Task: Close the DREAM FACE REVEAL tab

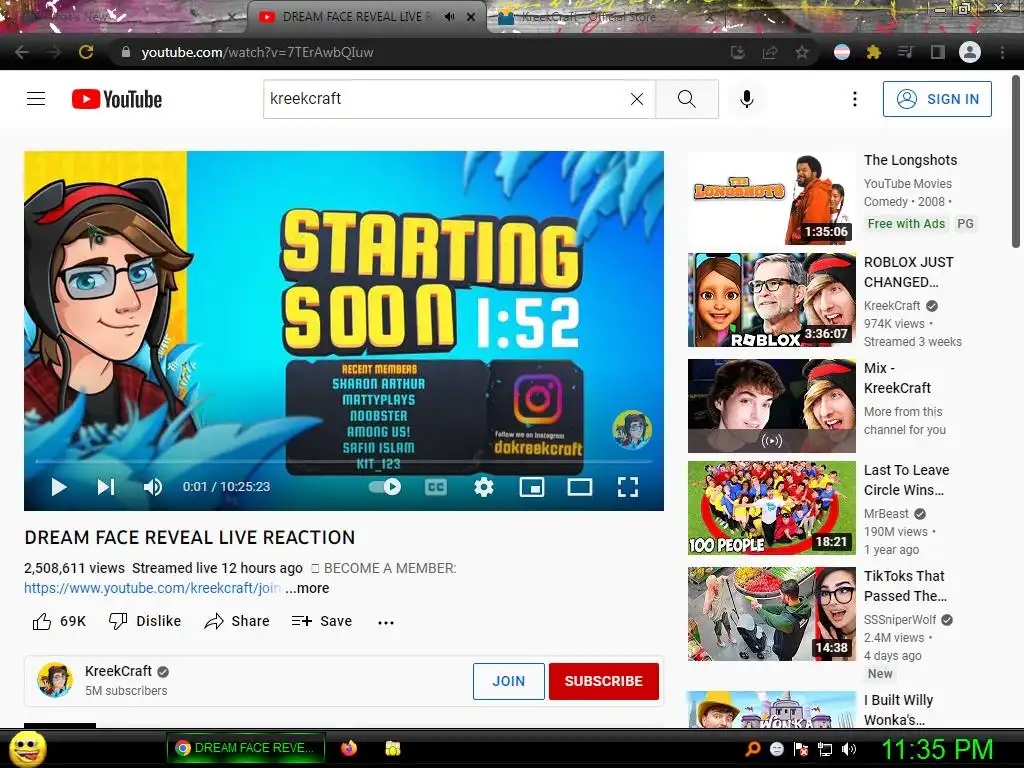Action: [471, 17]
